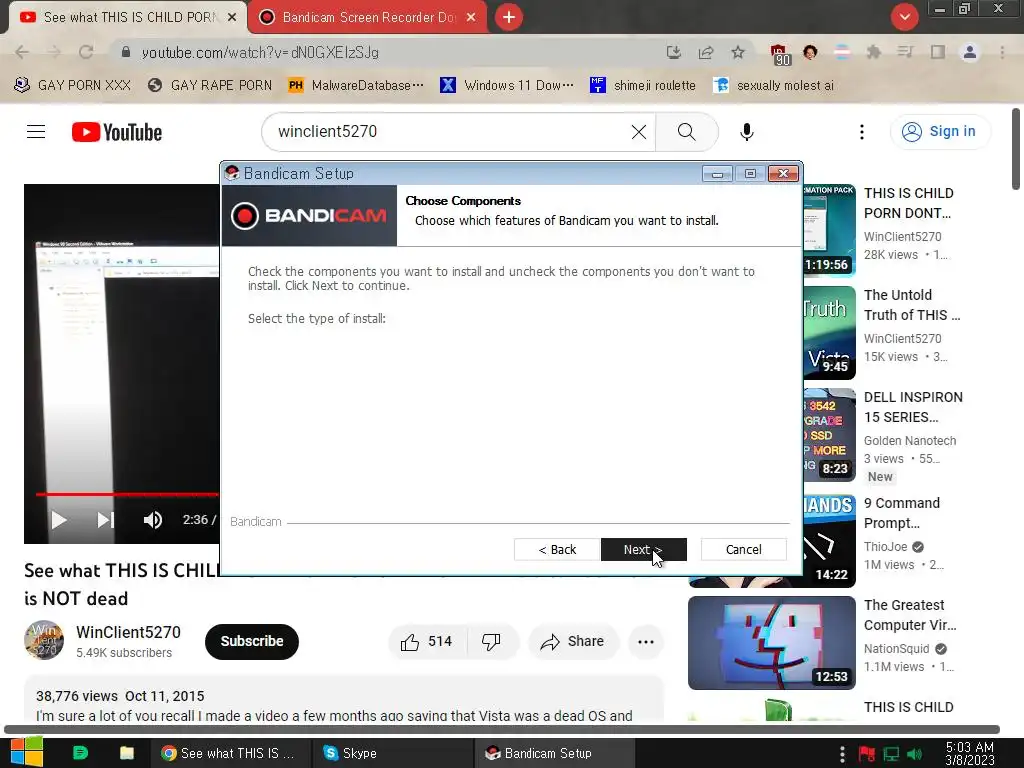Open Chrome's extensions puzzle-piece menu
The width and height of the screenshot is (1024, 768).
point(874,52)
